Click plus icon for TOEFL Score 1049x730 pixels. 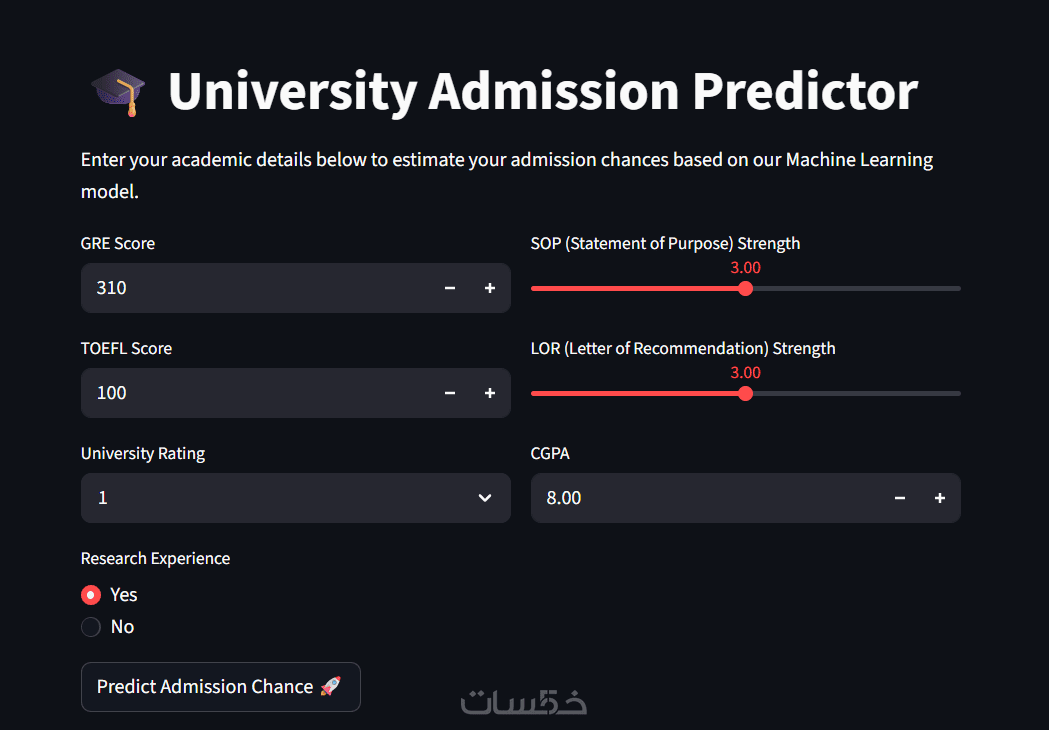pos(490,393)
